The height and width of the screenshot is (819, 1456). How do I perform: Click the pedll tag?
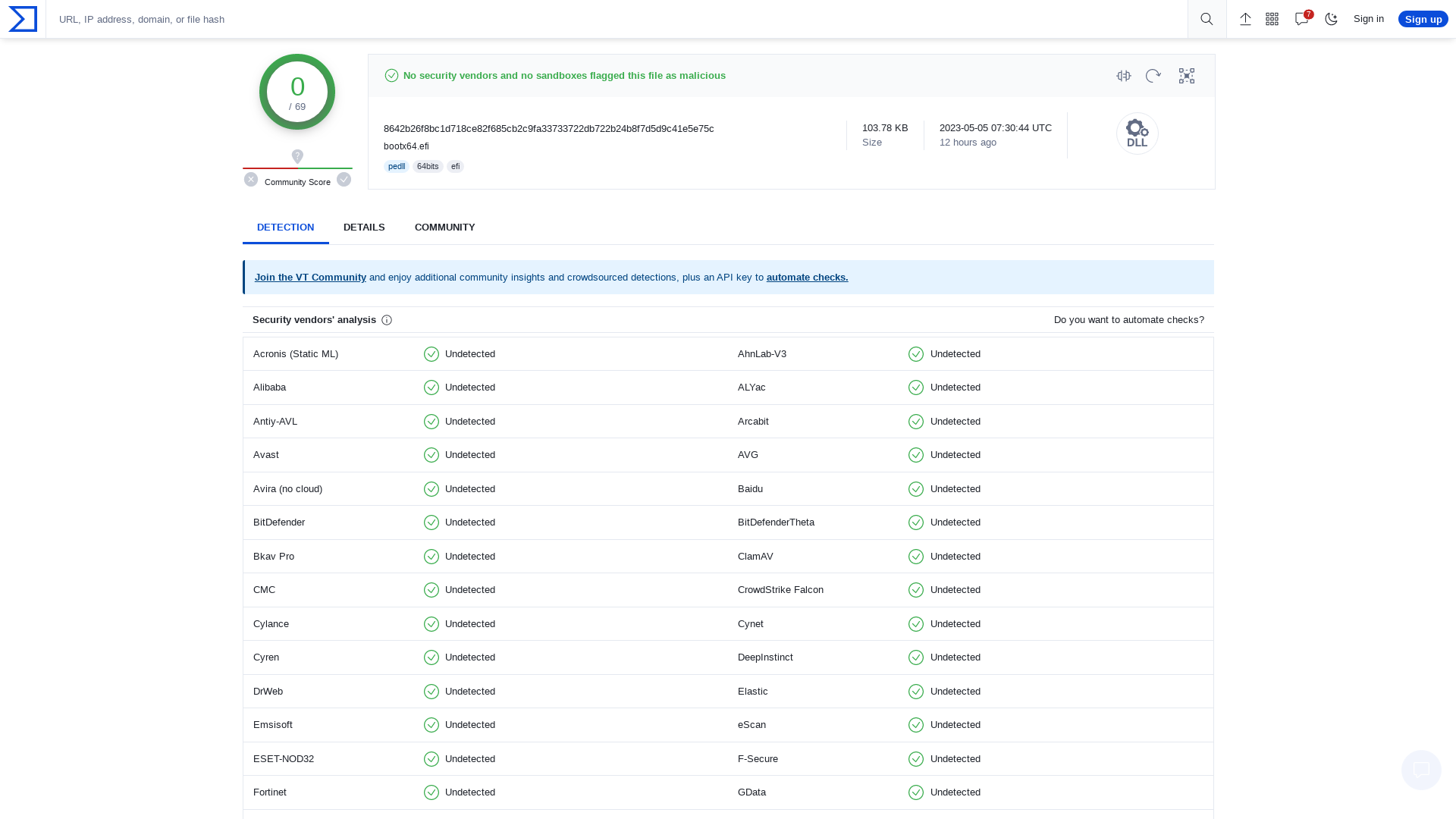[397, 166]
